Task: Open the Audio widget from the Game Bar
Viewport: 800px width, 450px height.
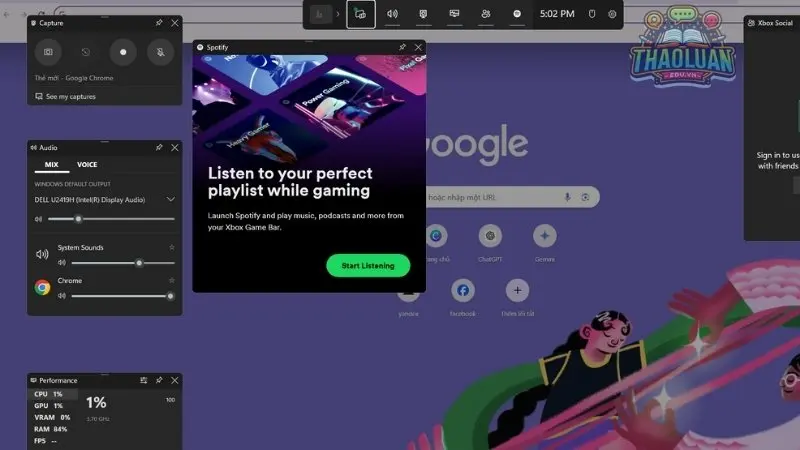Action: [392, 14]
